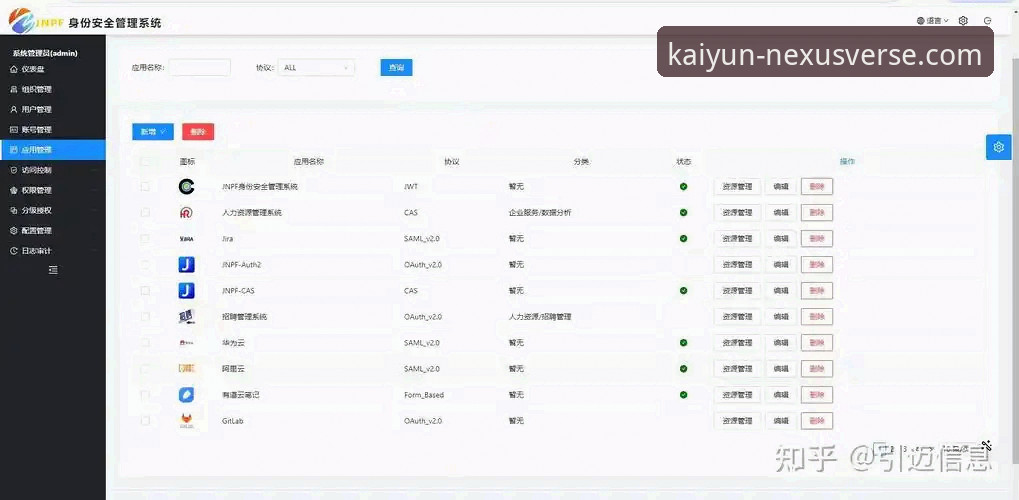This screenshot has width=1019, height=500.
Task: Focus the 应用名称 search input field
Action: 200,68
